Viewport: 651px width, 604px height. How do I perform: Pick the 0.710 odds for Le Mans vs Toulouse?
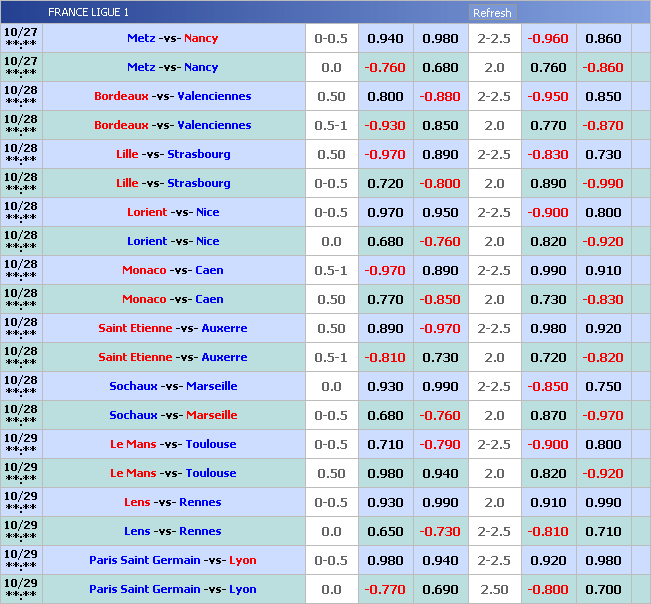coord(385,444)
